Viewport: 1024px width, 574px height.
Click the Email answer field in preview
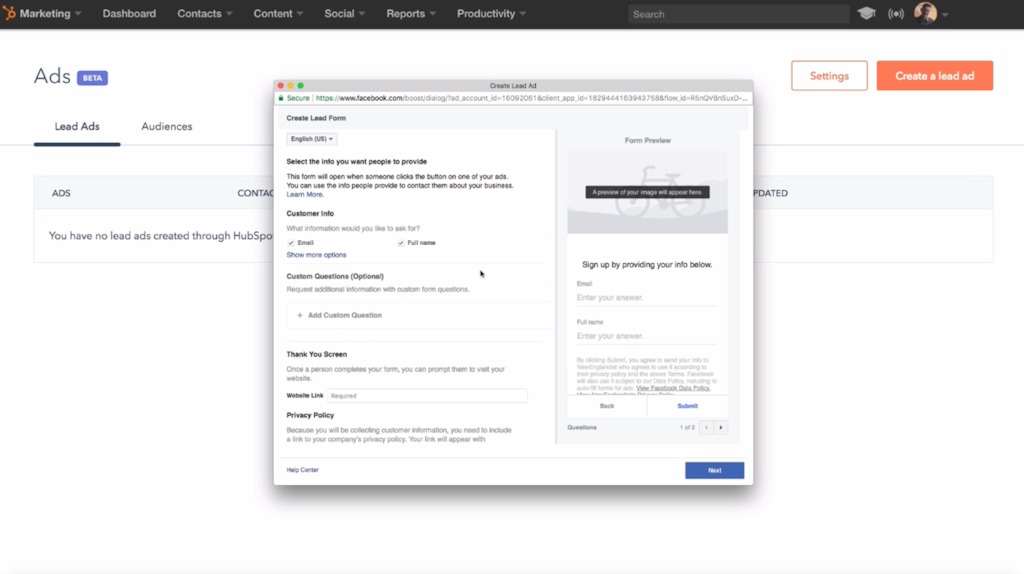click(647, 298)
